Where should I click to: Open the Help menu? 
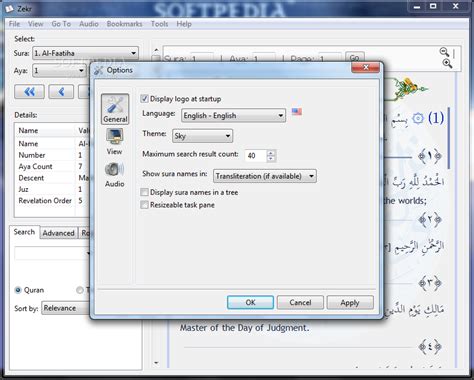pos(184,24)
